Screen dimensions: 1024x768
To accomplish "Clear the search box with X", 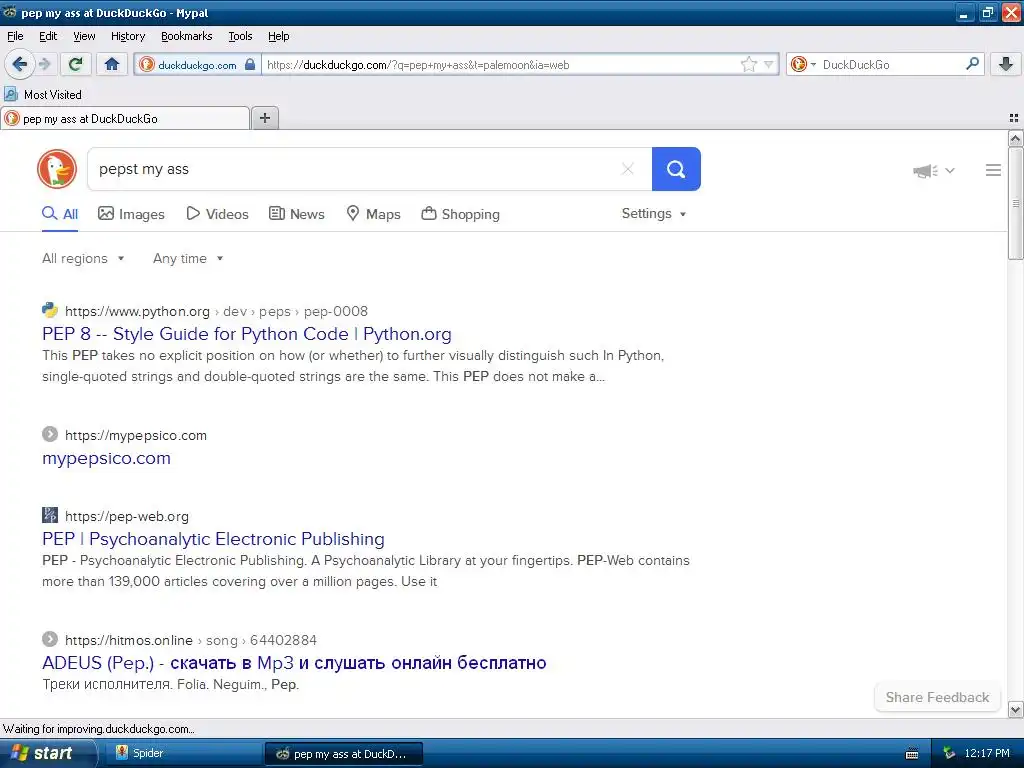I will pos(628,169).
